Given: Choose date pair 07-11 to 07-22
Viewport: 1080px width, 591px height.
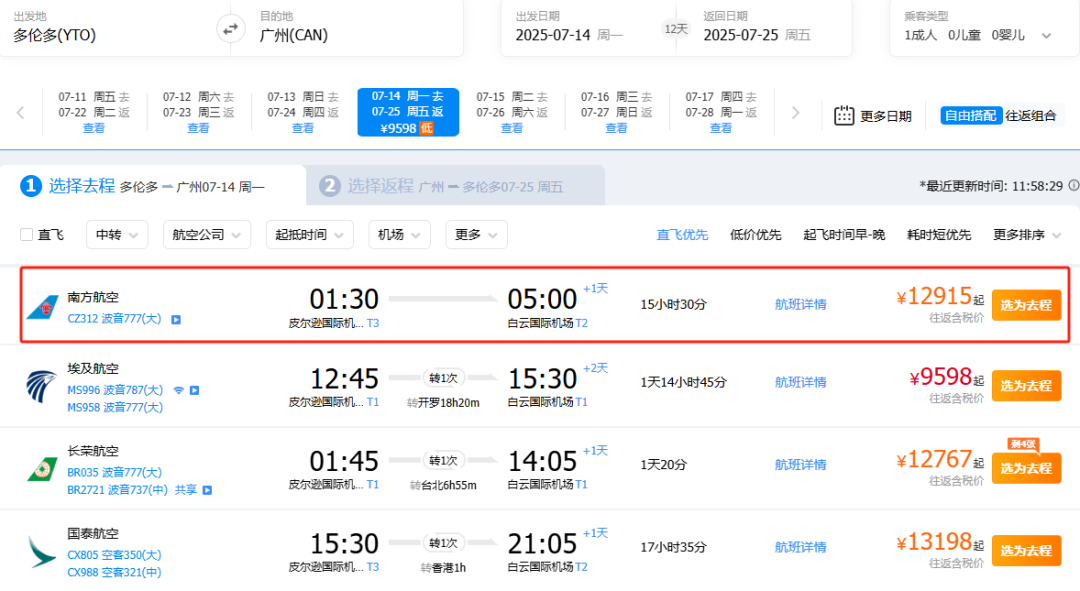Looking at the screenshot, I should click(94, 112).
